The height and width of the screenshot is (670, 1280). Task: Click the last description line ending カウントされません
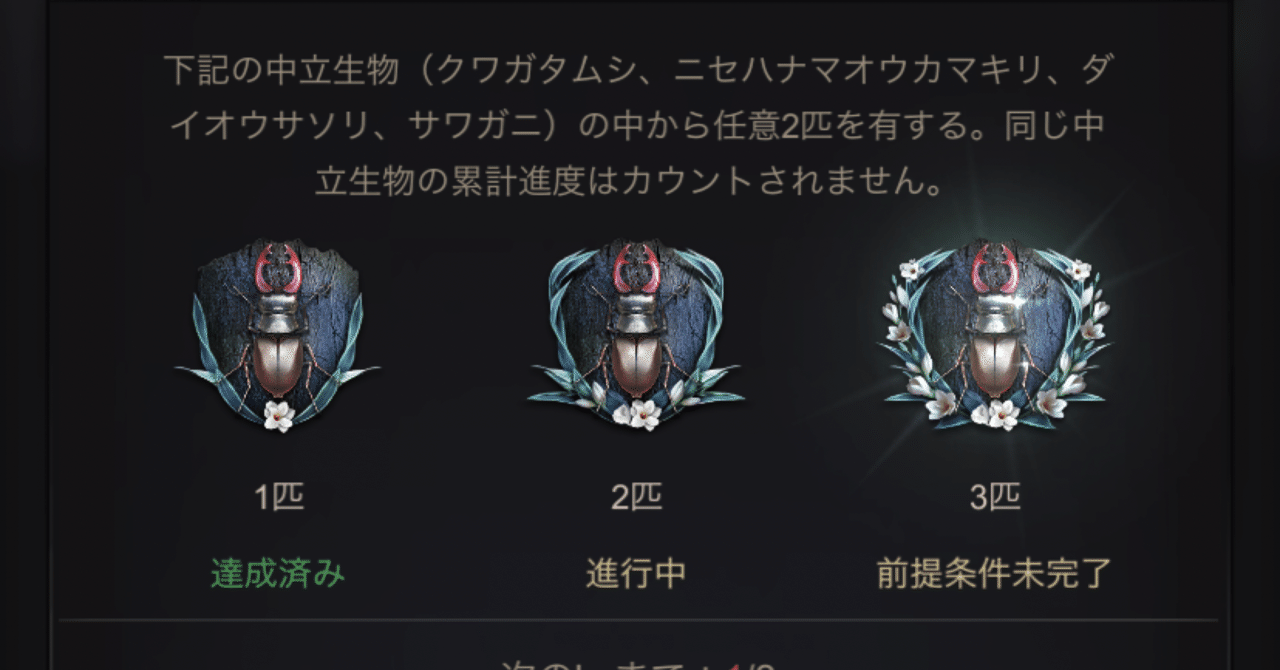630,183
